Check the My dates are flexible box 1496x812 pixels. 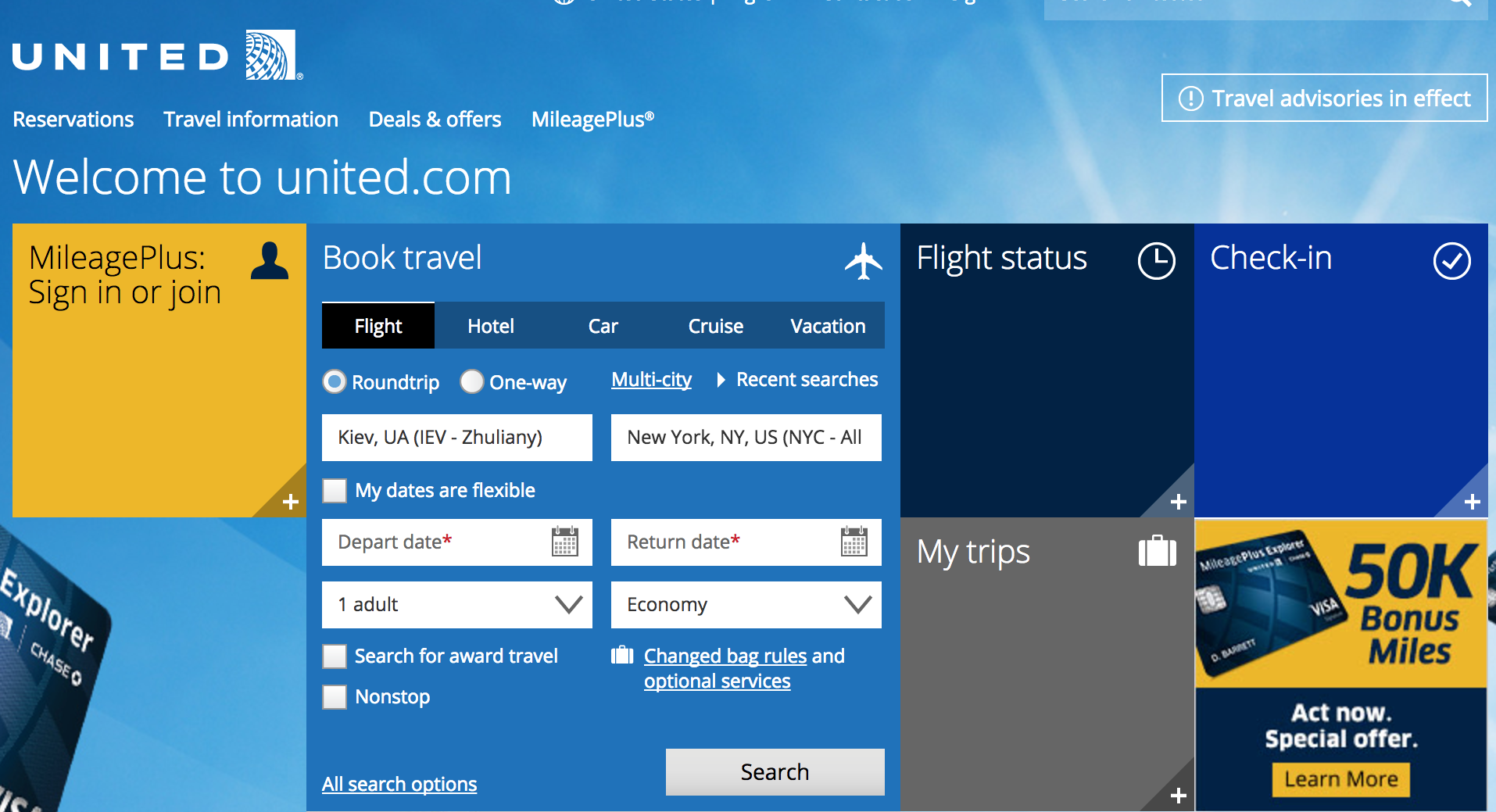(x=335, y=491)
